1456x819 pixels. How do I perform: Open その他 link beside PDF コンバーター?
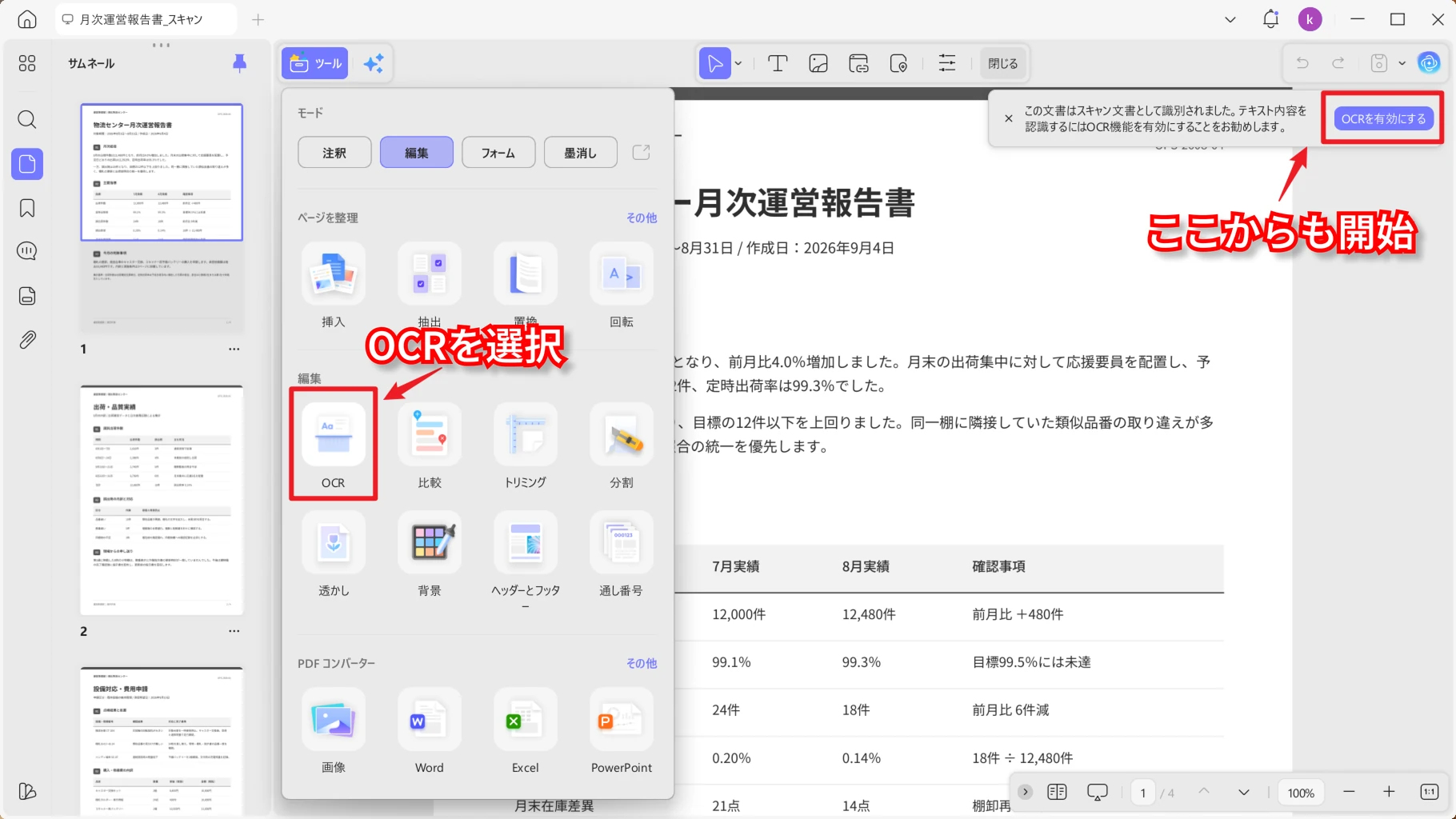[642, 663]
